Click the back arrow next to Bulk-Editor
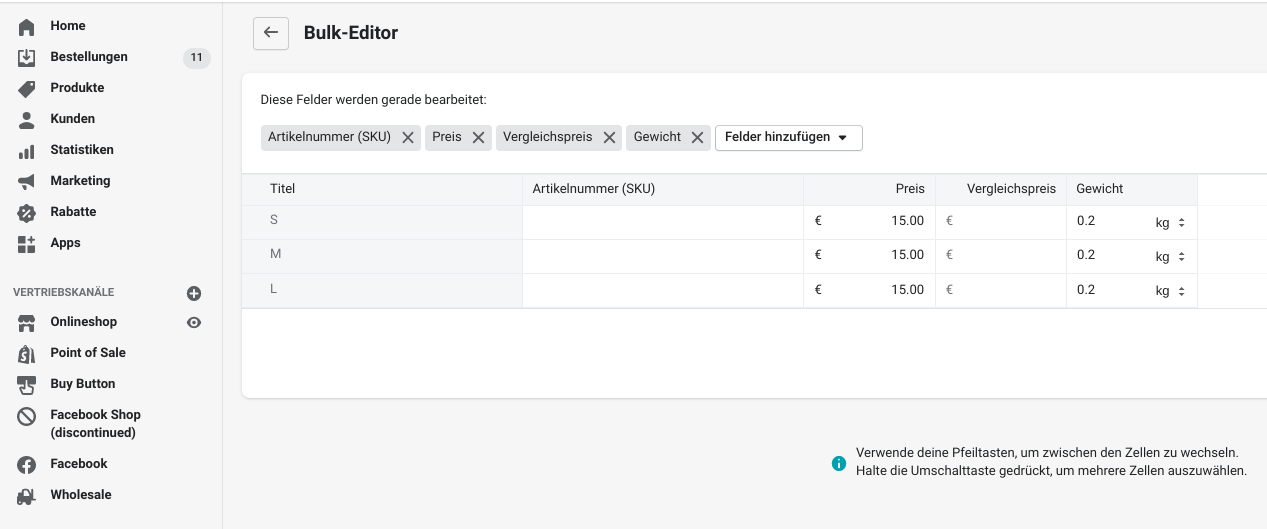 [x=270, y=33]
